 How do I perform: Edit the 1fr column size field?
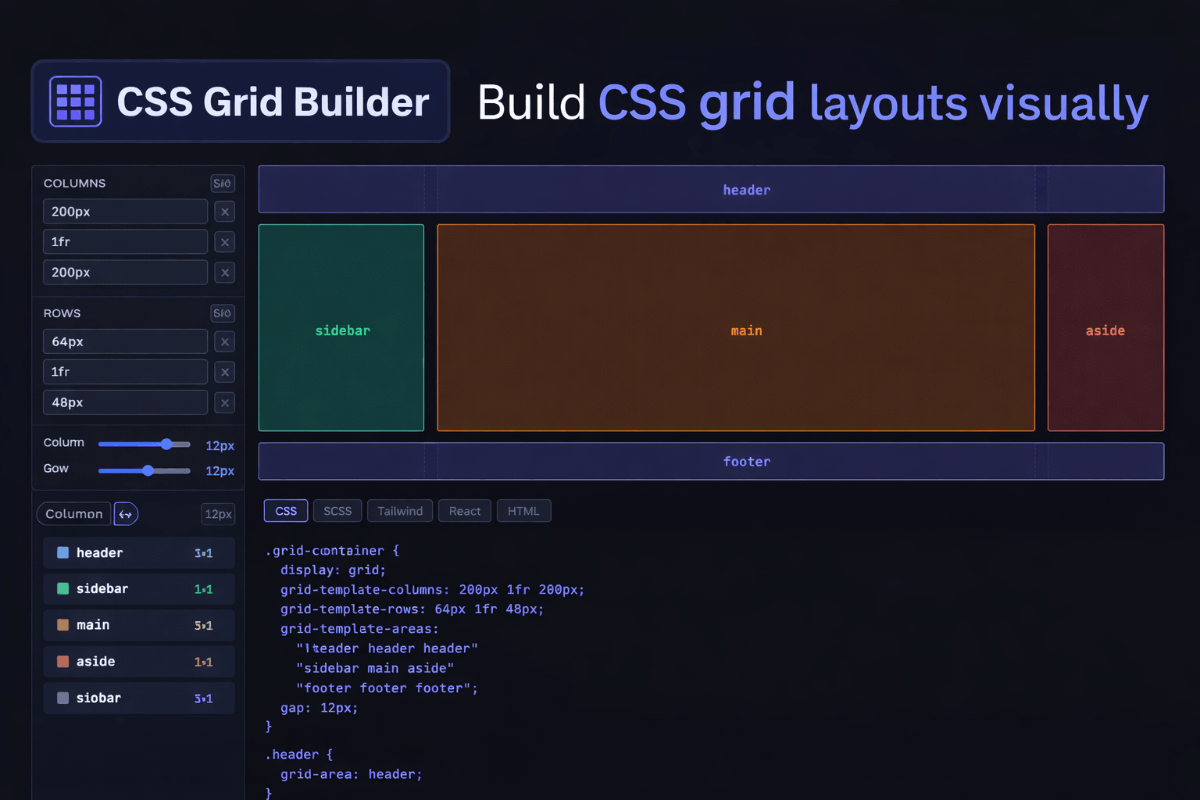tap(126, 242)
